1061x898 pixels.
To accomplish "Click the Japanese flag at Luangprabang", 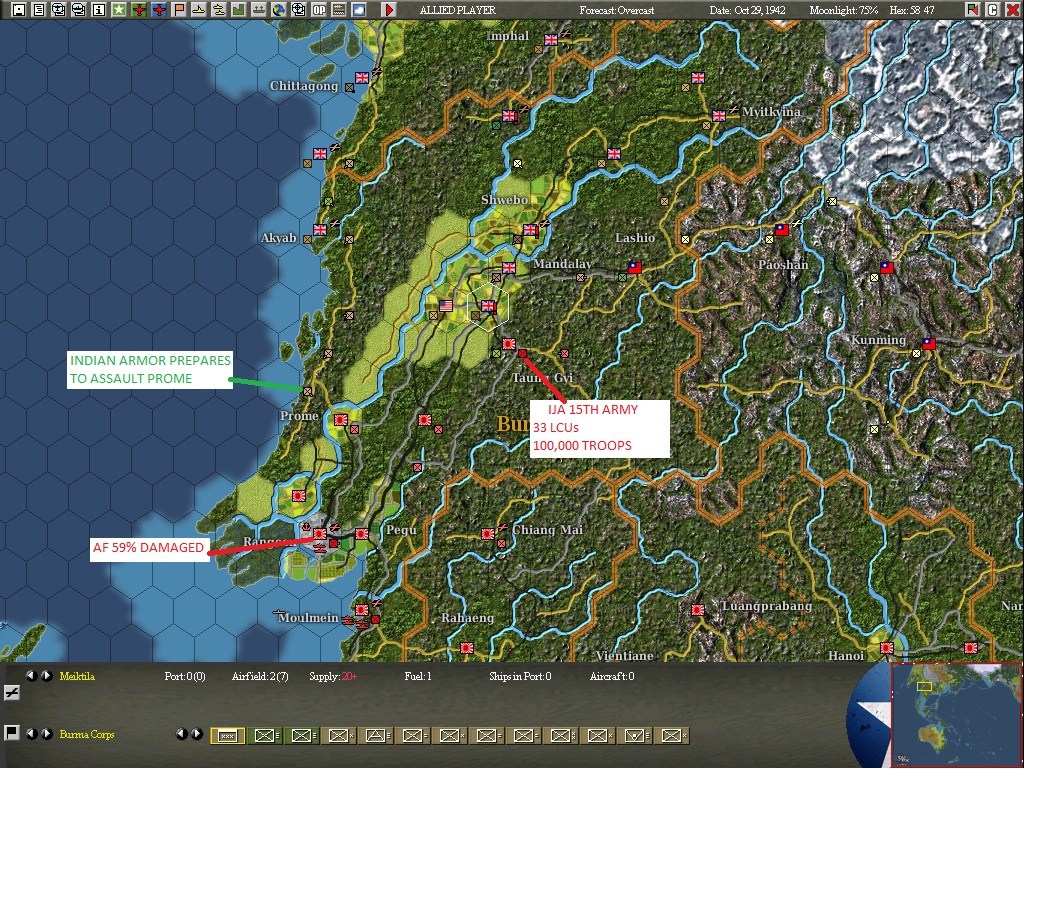I will click(x=698, y=609).
